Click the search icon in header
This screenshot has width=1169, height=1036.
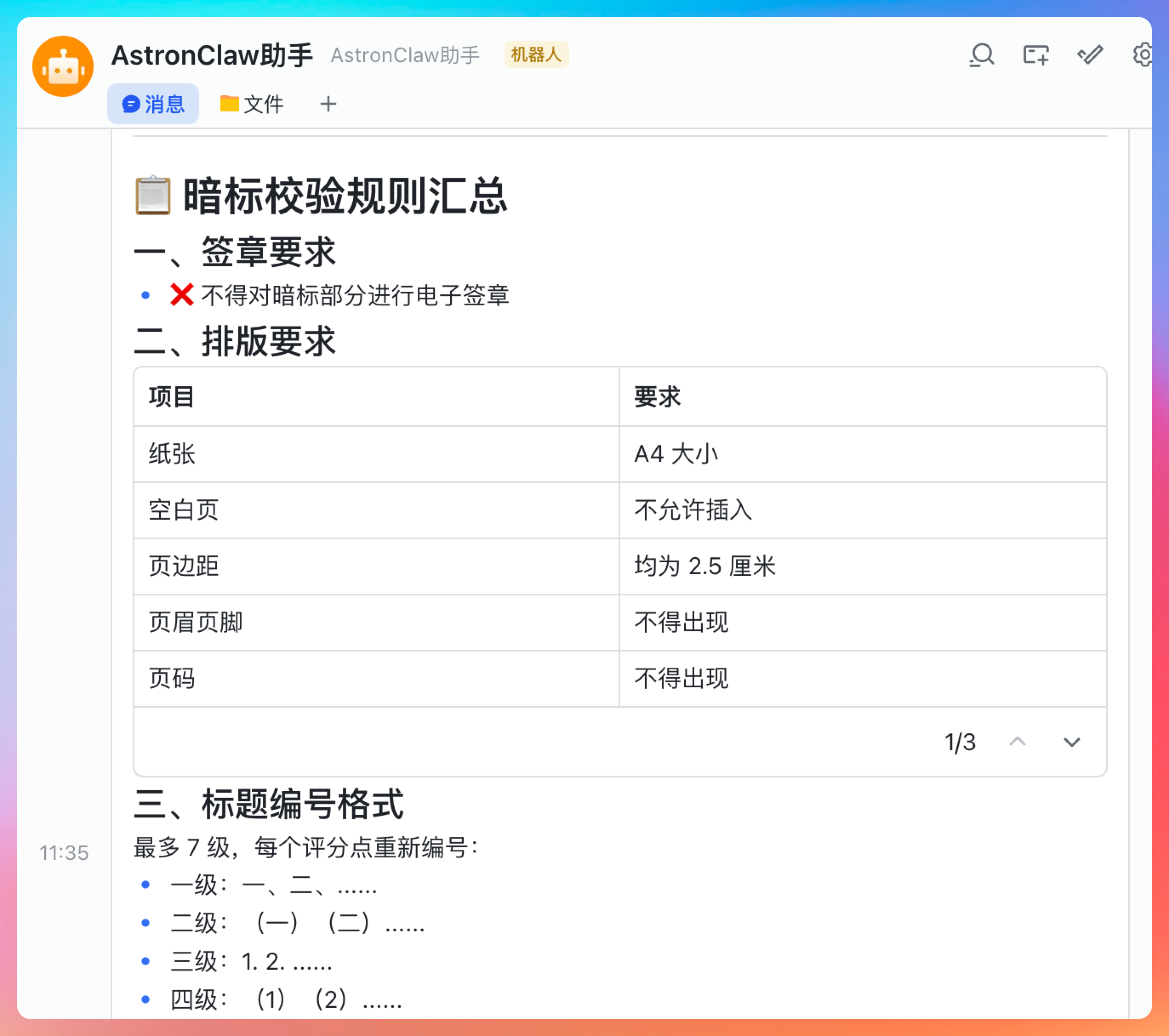pyautogui.click(x=981, y=55)
